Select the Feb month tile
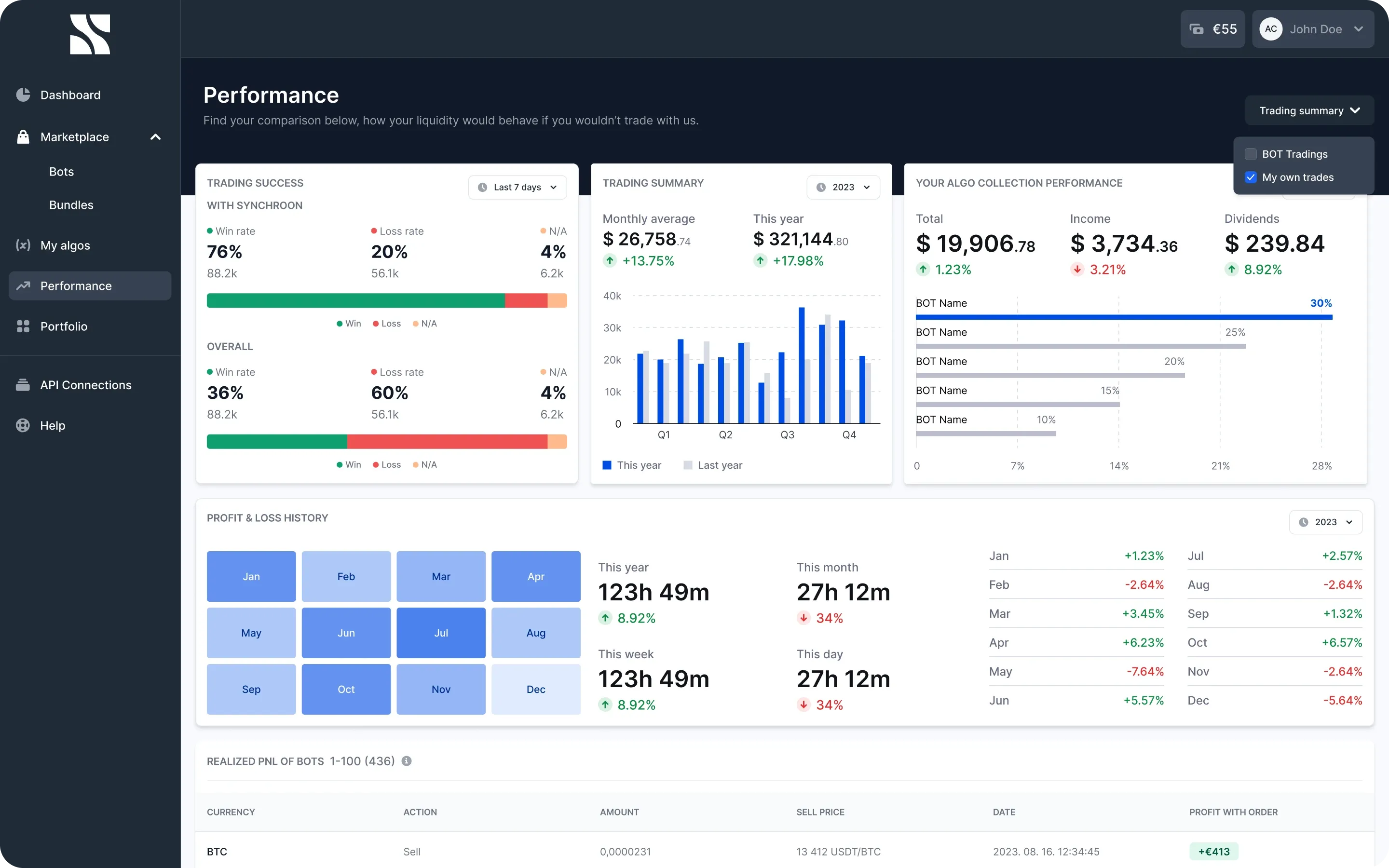This screenshot has width=1389, height=868. tap(346, 576)
